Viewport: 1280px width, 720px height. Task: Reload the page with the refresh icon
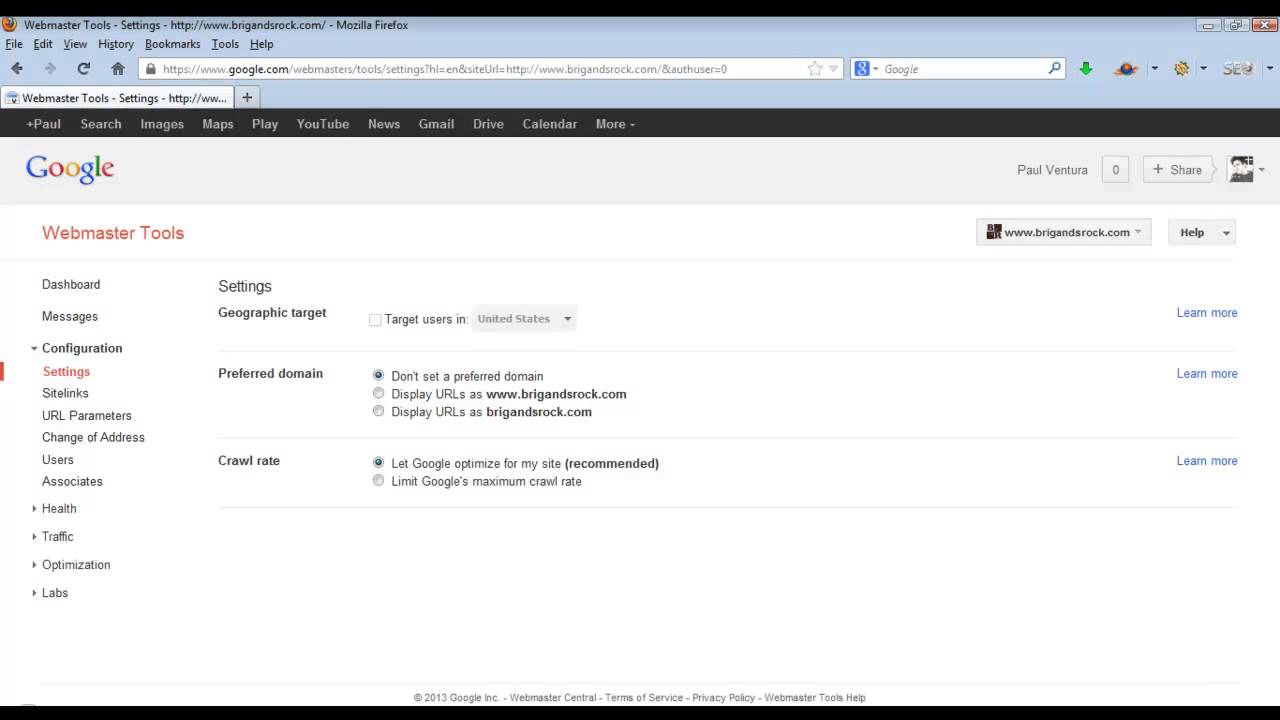[x=84, y=69]
